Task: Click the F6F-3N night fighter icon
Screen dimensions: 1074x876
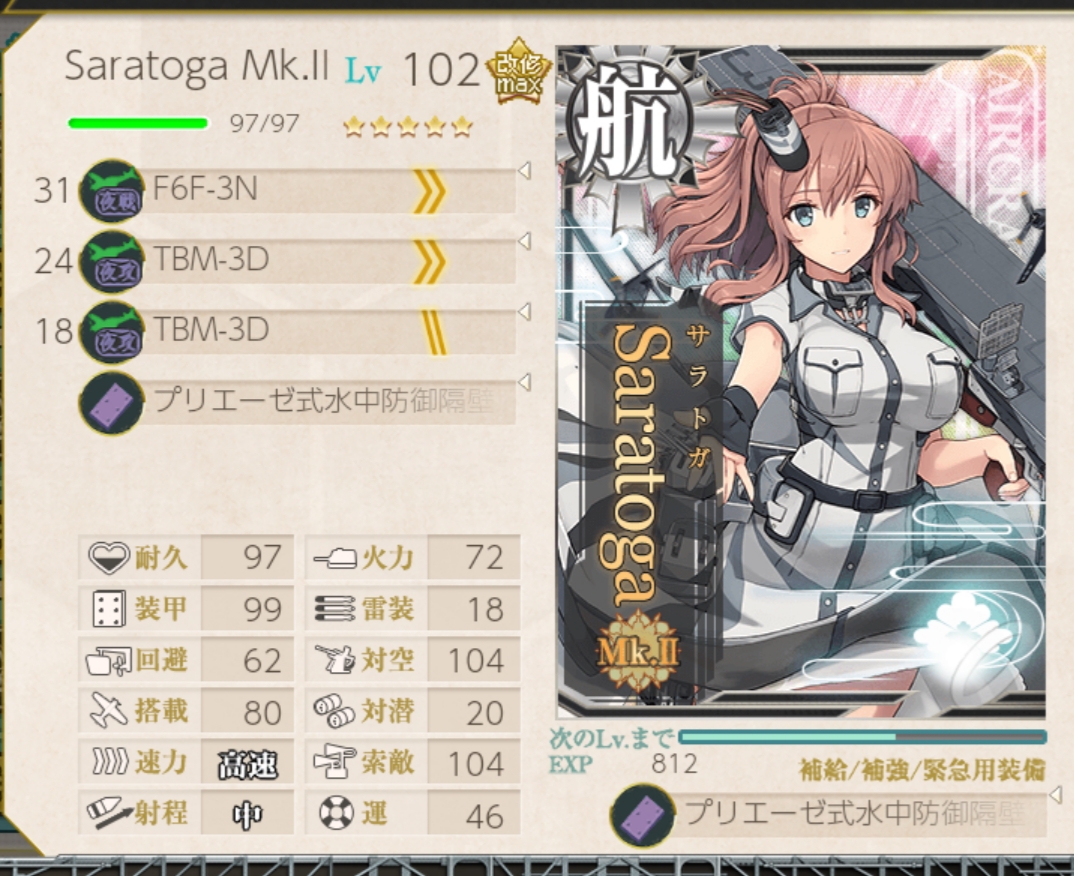Action: tap(112, 191)
